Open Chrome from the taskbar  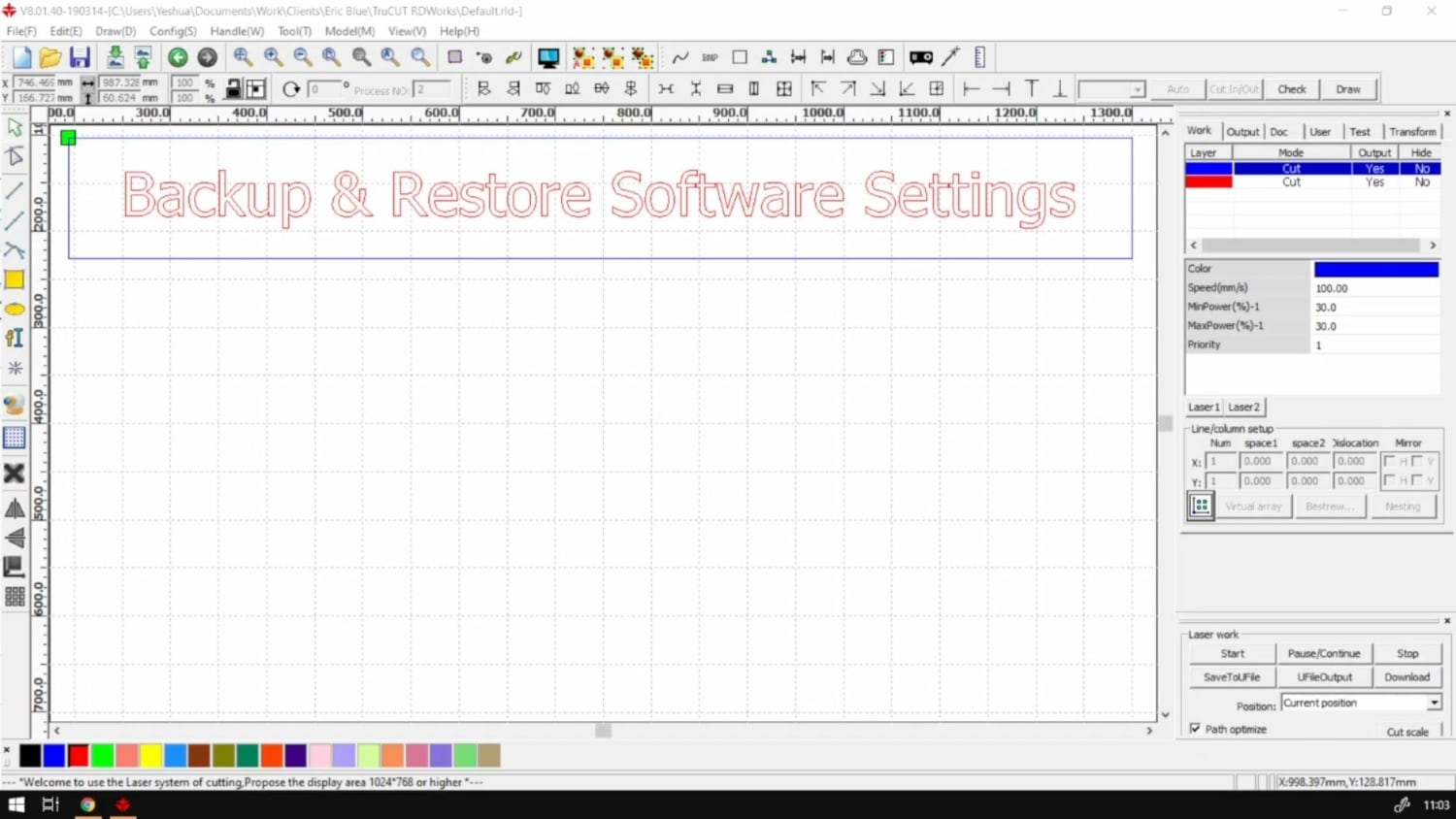pyautogui.click(x=87, y=804)
